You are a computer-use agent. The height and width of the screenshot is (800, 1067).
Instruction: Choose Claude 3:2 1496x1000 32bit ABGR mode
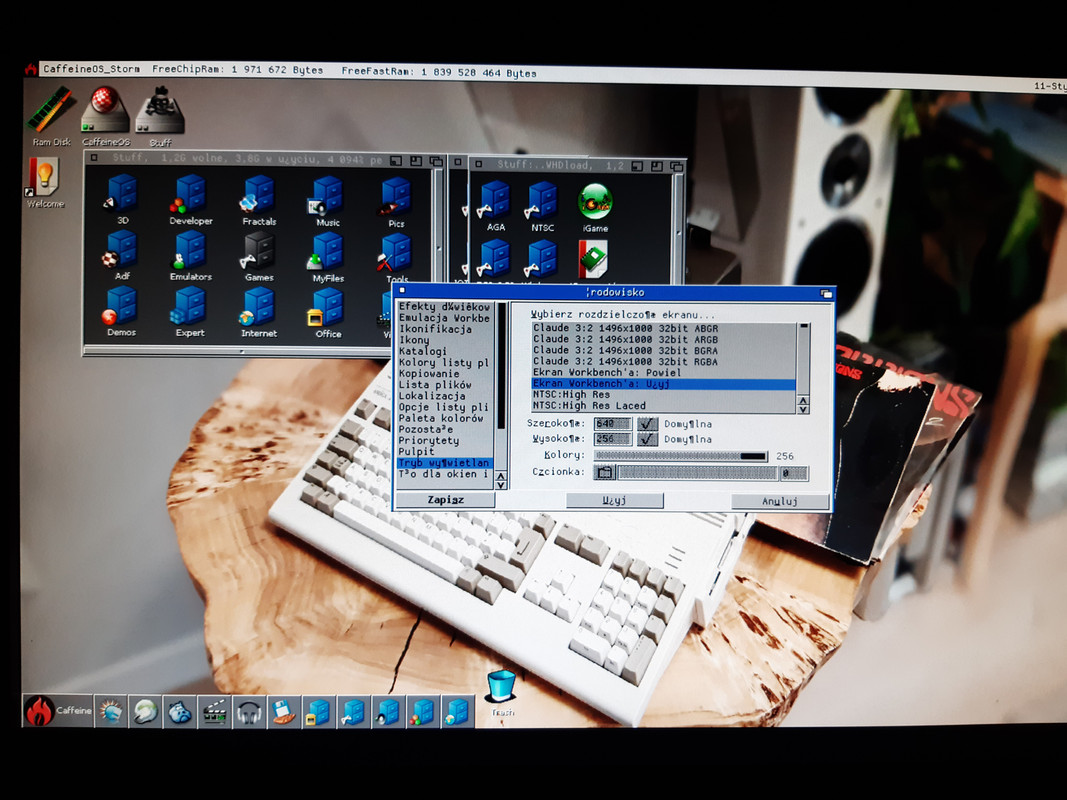click(x=663, y=328)
